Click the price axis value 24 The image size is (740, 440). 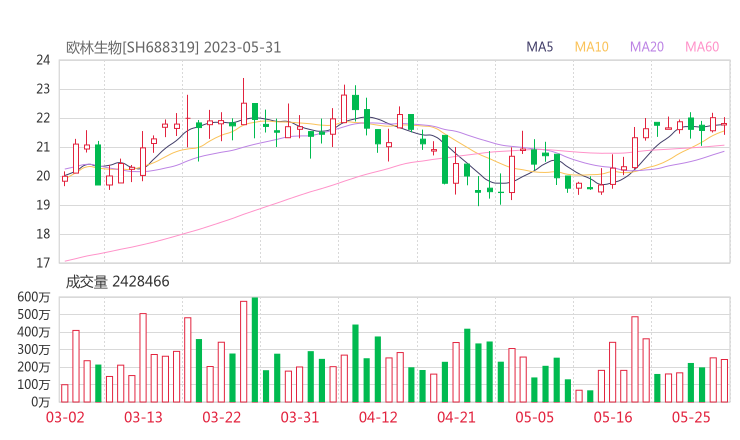pos(43,60)
